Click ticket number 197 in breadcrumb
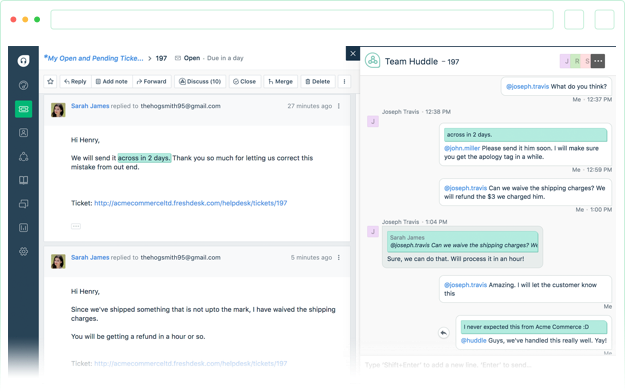The height and width of the screenshot is (391, 625). [161, 58]
